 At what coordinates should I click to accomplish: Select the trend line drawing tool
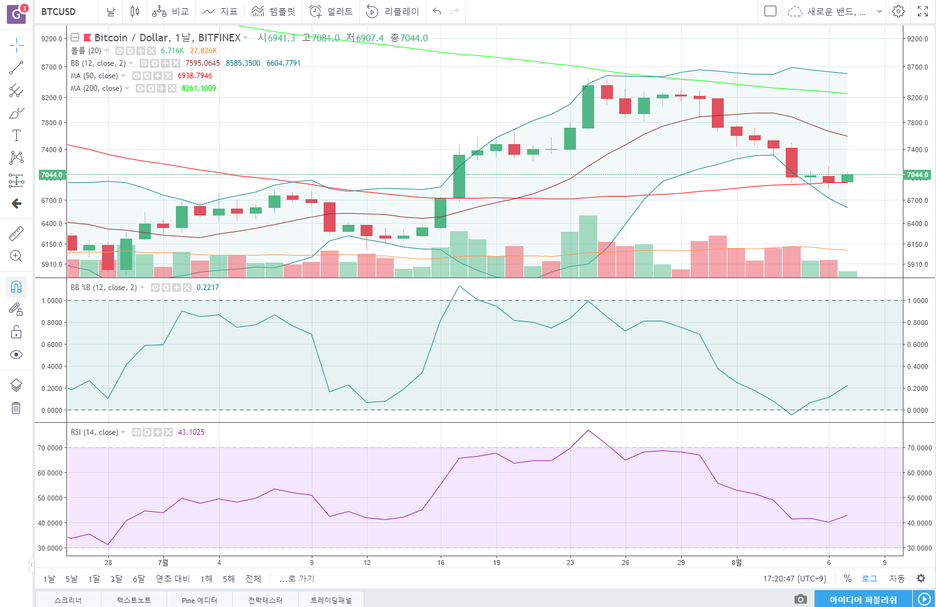point(16,67)
